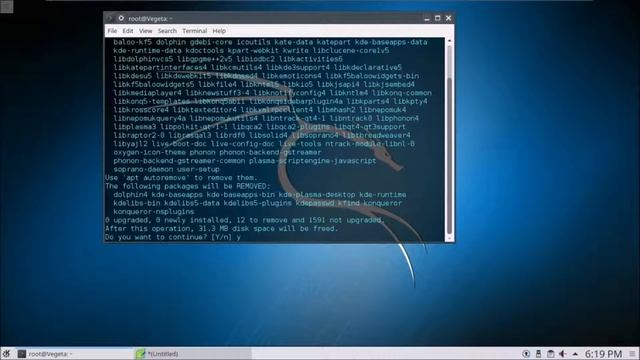This screenshot has height=360, width=640.
Task: Open the Edit menu
Action: (x=128, y=31)
